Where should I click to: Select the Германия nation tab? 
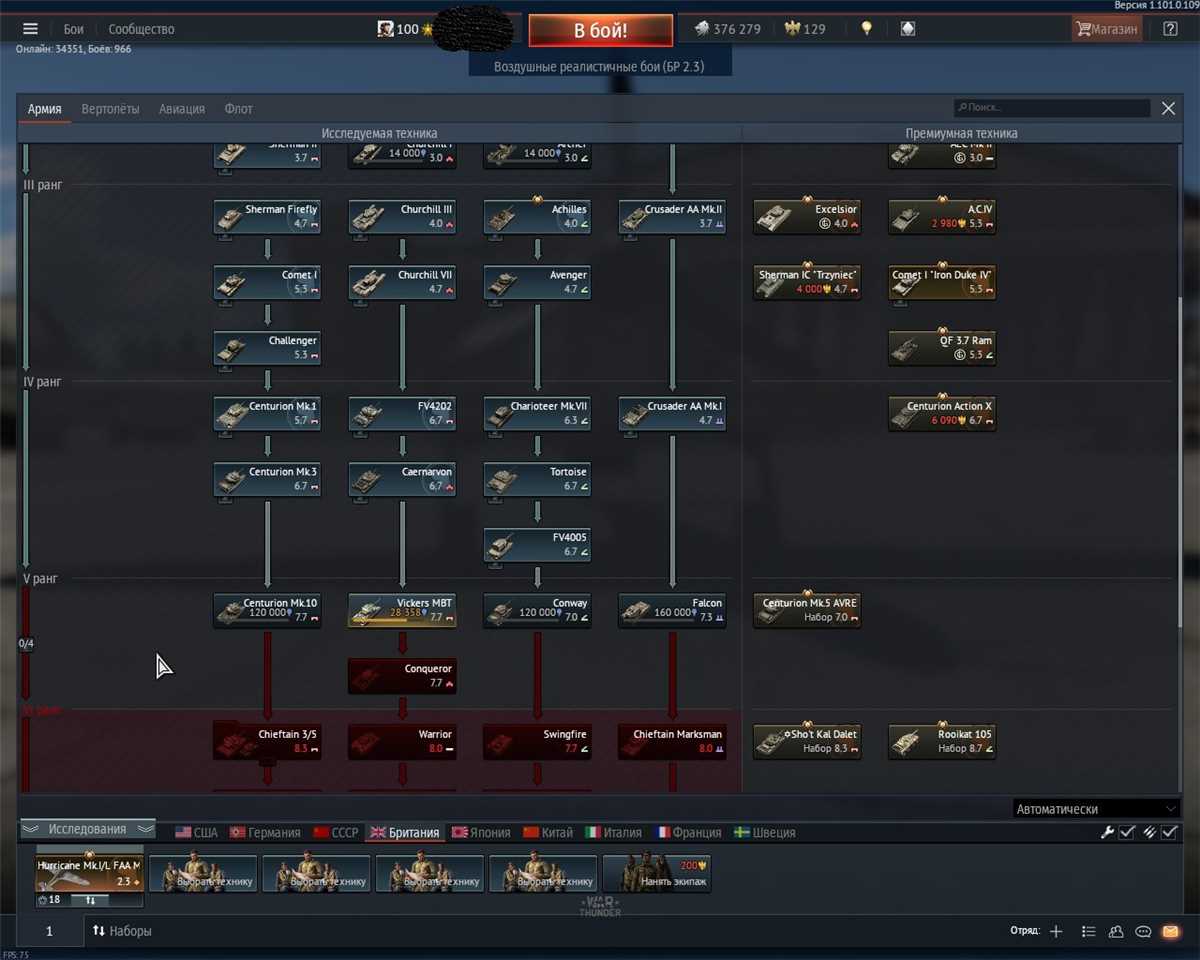(265, 832)
